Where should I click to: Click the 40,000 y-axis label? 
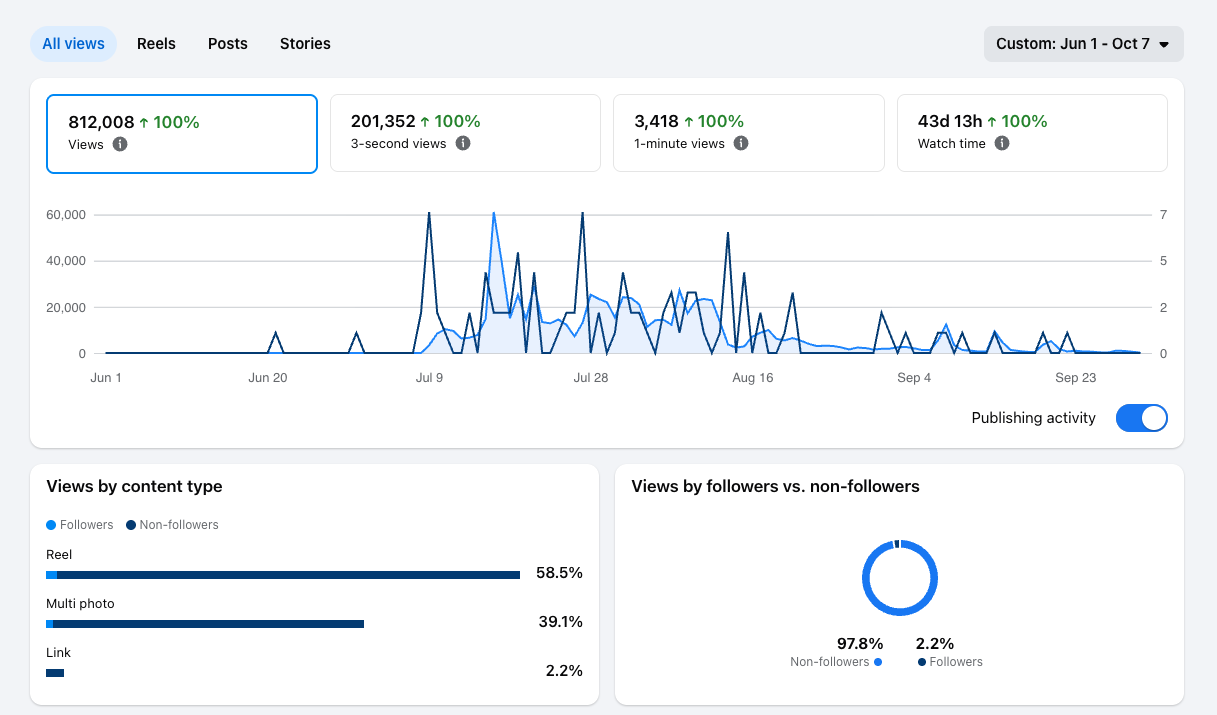pos(66,261)
